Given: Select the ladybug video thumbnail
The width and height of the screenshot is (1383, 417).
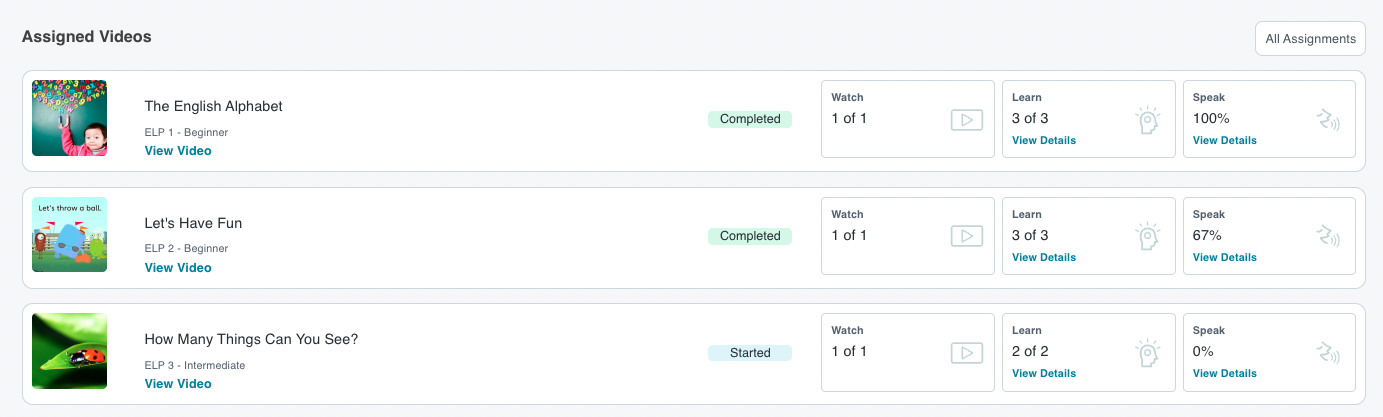Looking at the screenshot, I should (x=70, y=351).
